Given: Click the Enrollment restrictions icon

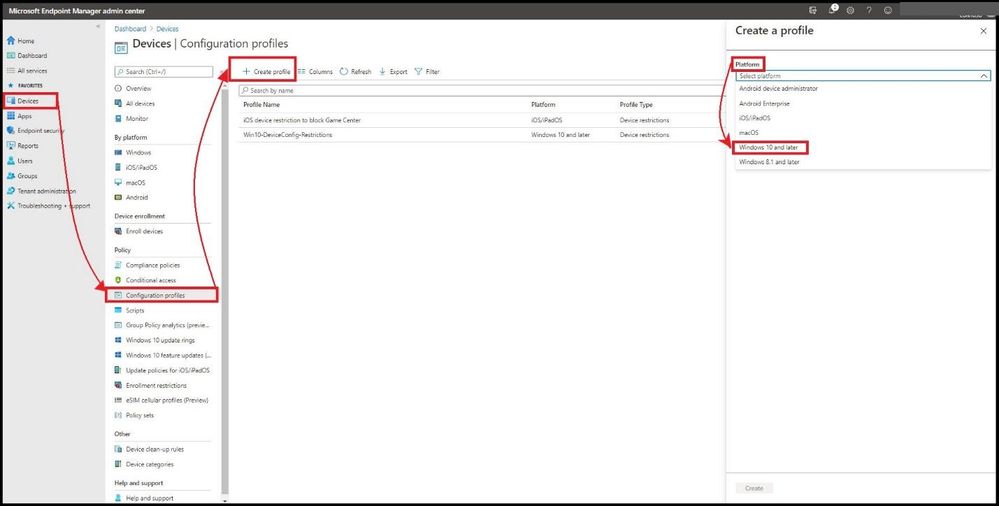Looking at the screenshot, I should 118,385.
